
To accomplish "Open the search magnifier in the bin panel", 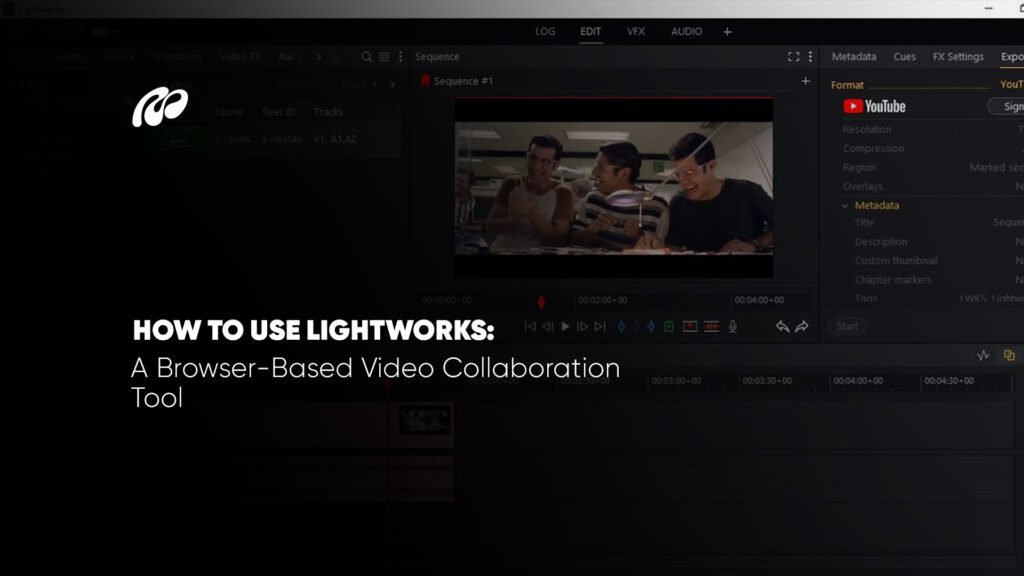I will pyautogui.click(x=366, y=57).
